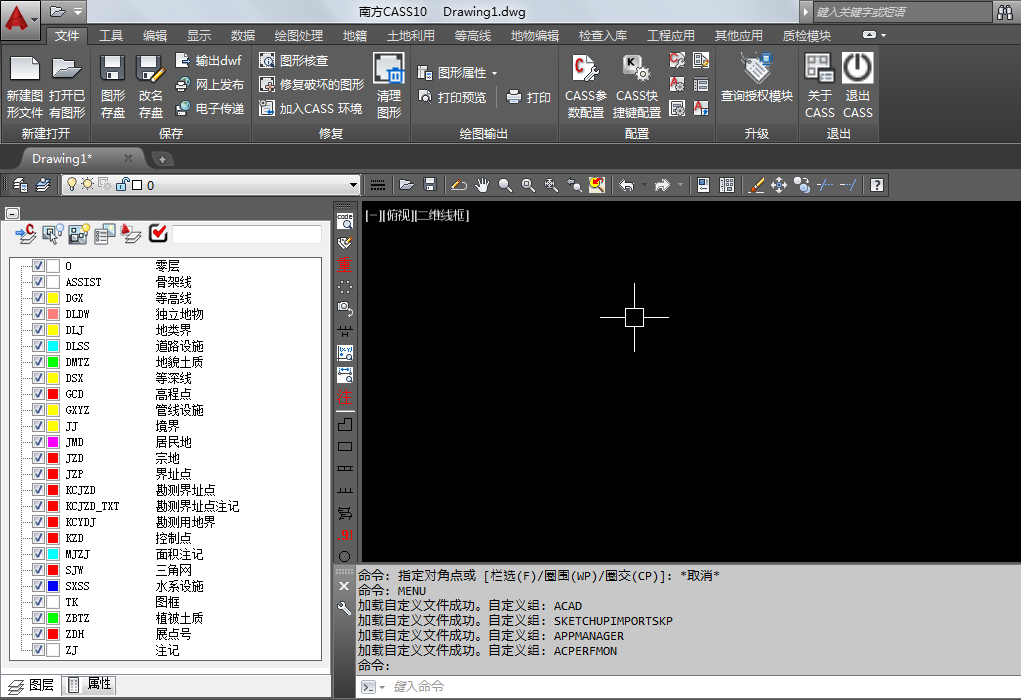
Task: Click the undo arrow in toolbar
Action: pos(626,185)
